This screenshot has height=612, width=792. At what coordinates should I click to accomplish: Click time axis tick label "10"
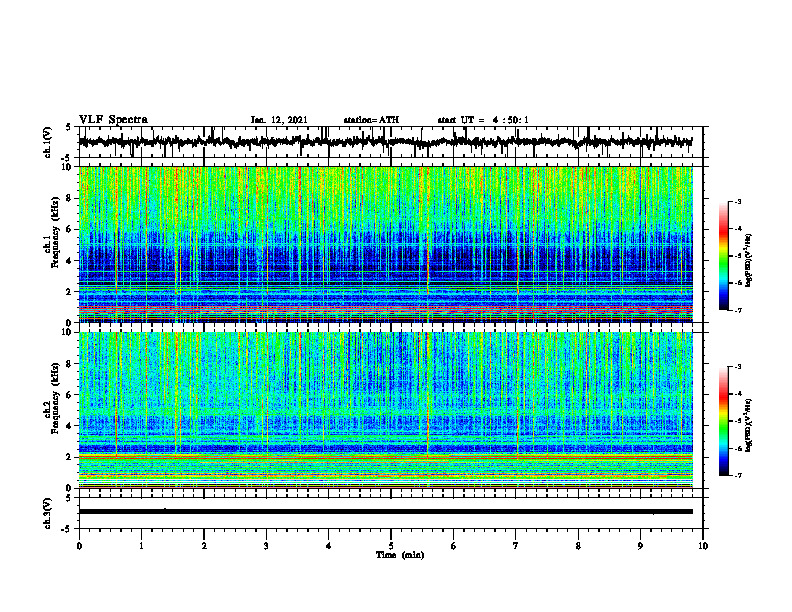click(x=703, y=546)
